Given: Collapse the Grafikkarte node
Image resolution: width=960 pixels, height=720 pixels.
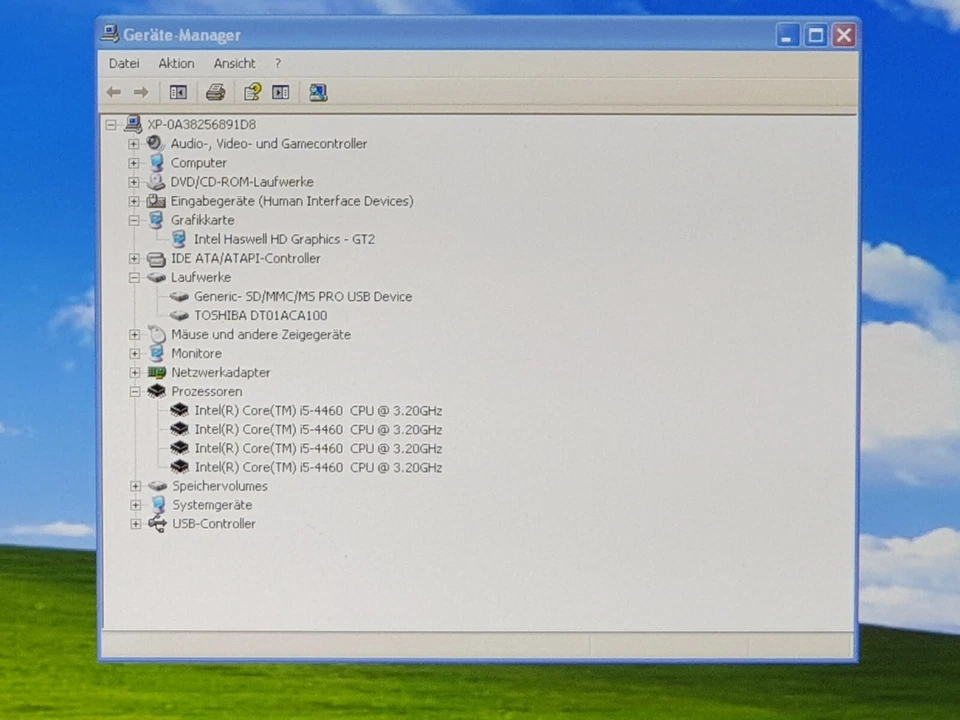Looking at the screenshot, I should click(x=133, y=220).
